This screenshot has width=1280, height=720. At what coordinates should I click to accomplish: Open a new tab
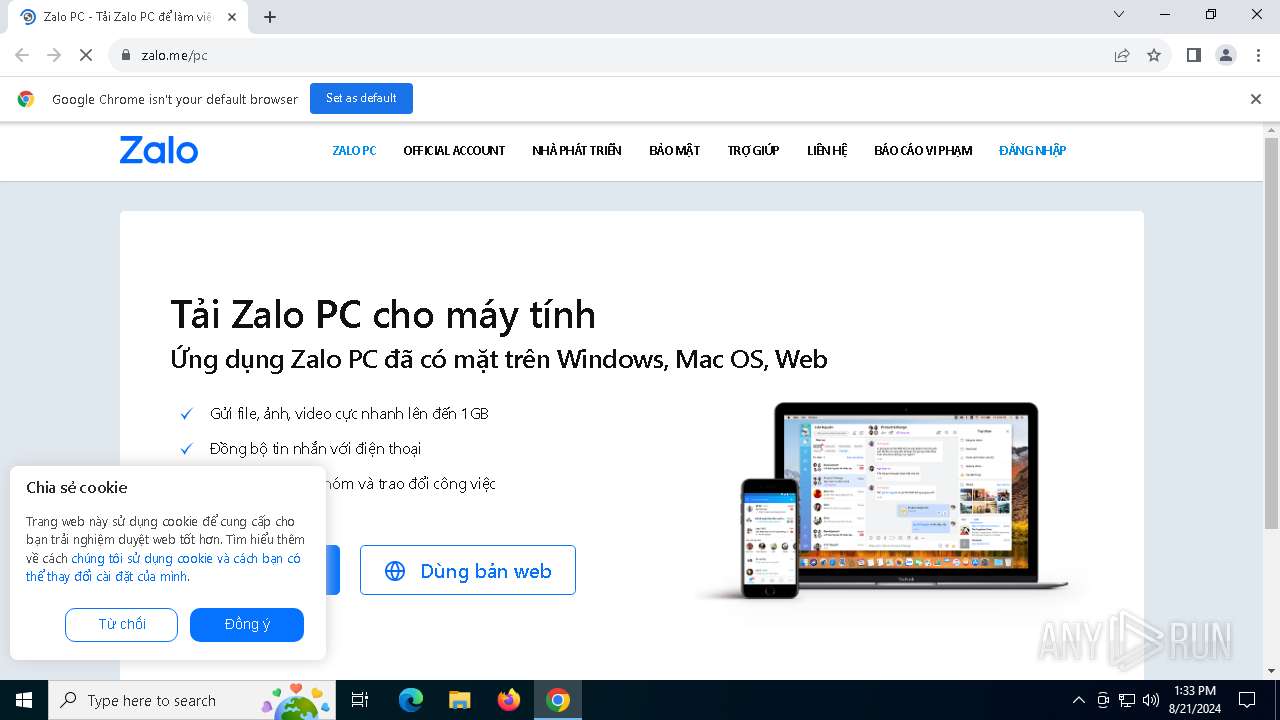pyautogui.click(x=270, y=16)
